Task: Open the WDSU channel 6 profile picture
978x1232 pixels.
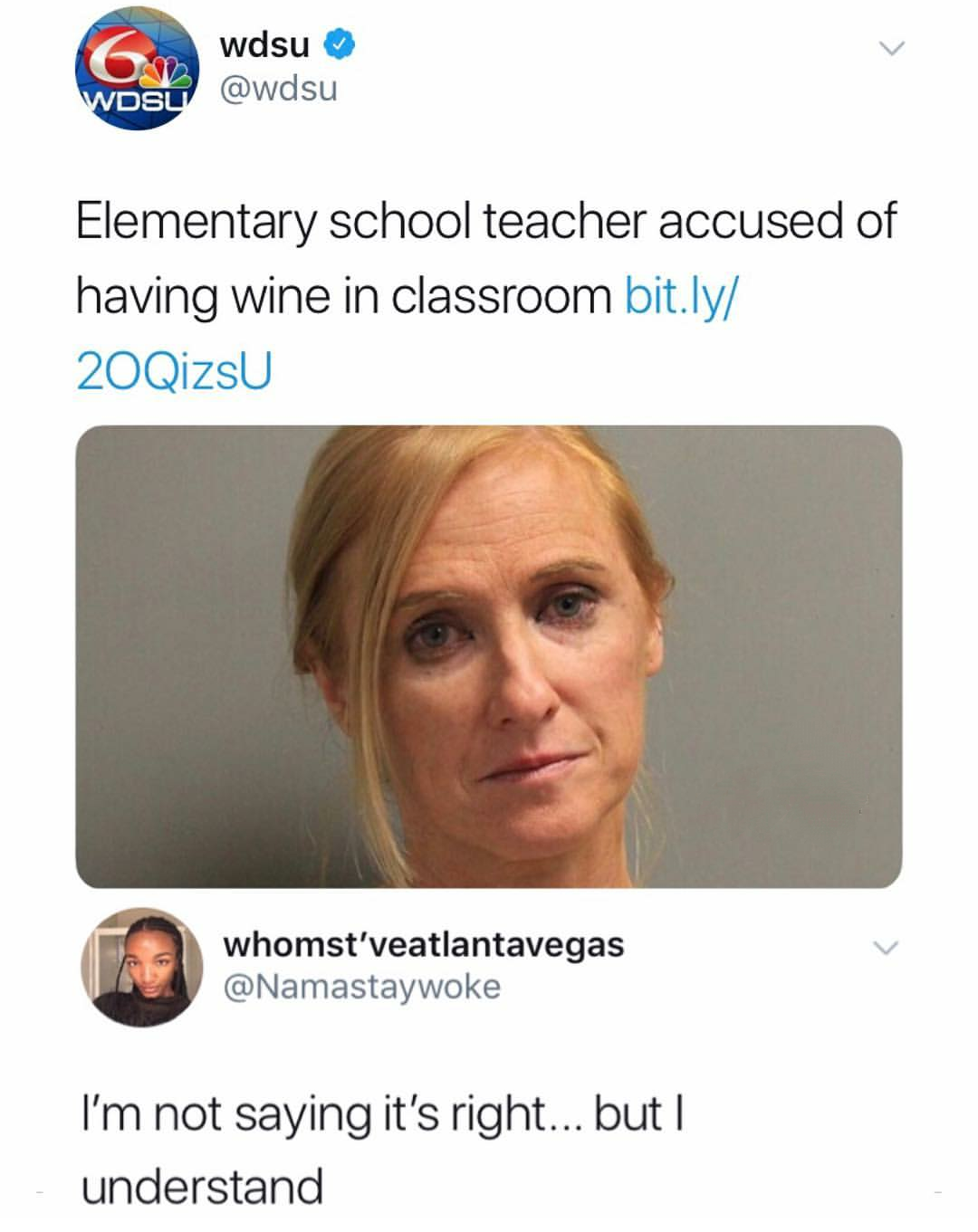Action: (137, 69)
